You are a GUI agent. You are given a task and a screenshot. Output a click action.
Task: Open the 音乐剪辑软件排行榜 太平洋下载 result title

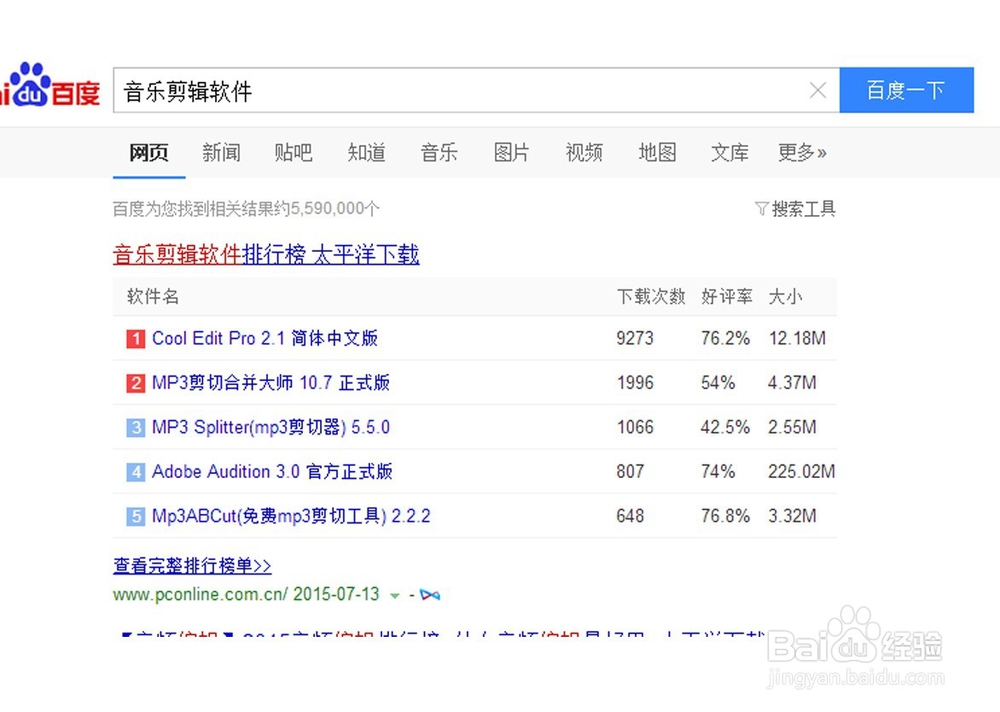click(266, 255)
